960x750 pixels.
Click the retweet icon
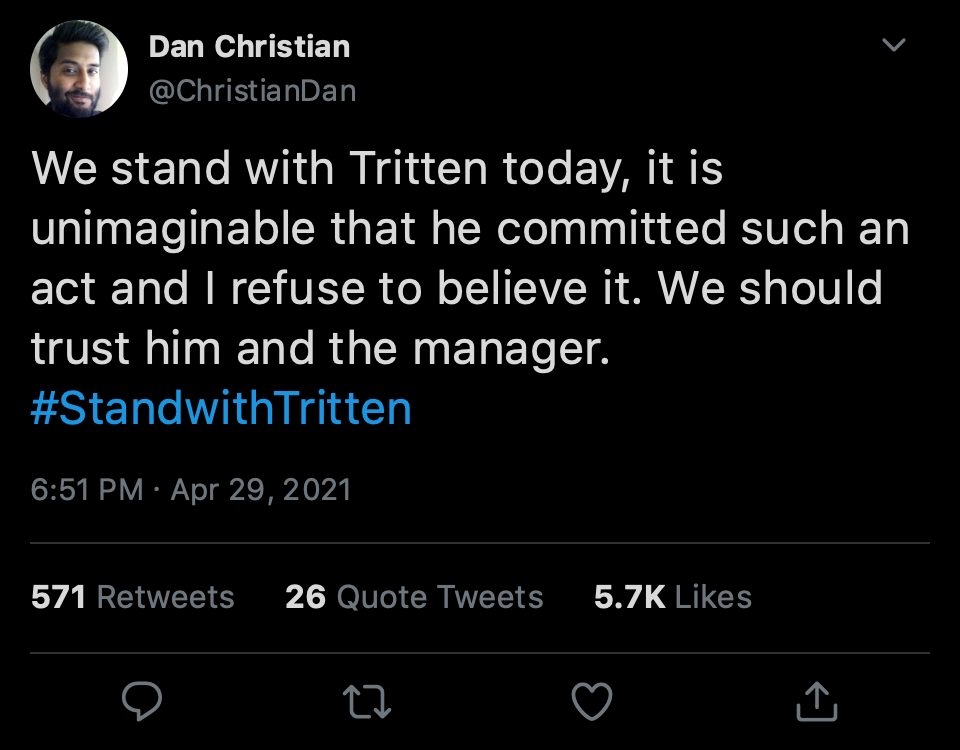(x=367, y=702)
